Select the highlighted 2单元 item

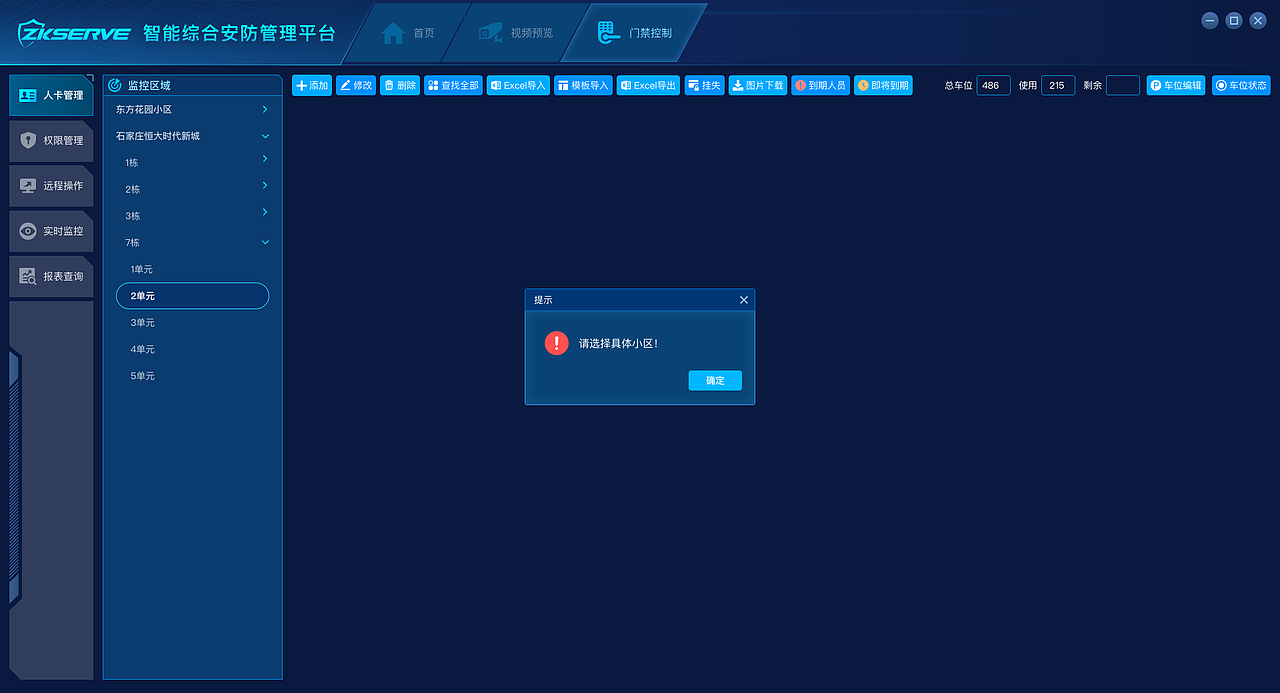tap(192, 296)
